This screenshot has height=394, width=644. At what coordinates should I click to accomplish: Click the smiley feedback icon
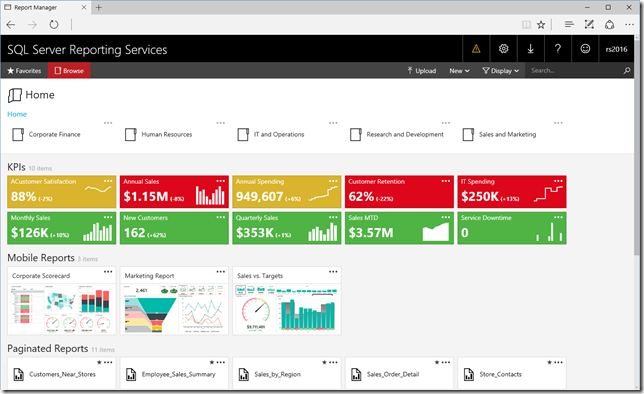[x=585, y=49]
